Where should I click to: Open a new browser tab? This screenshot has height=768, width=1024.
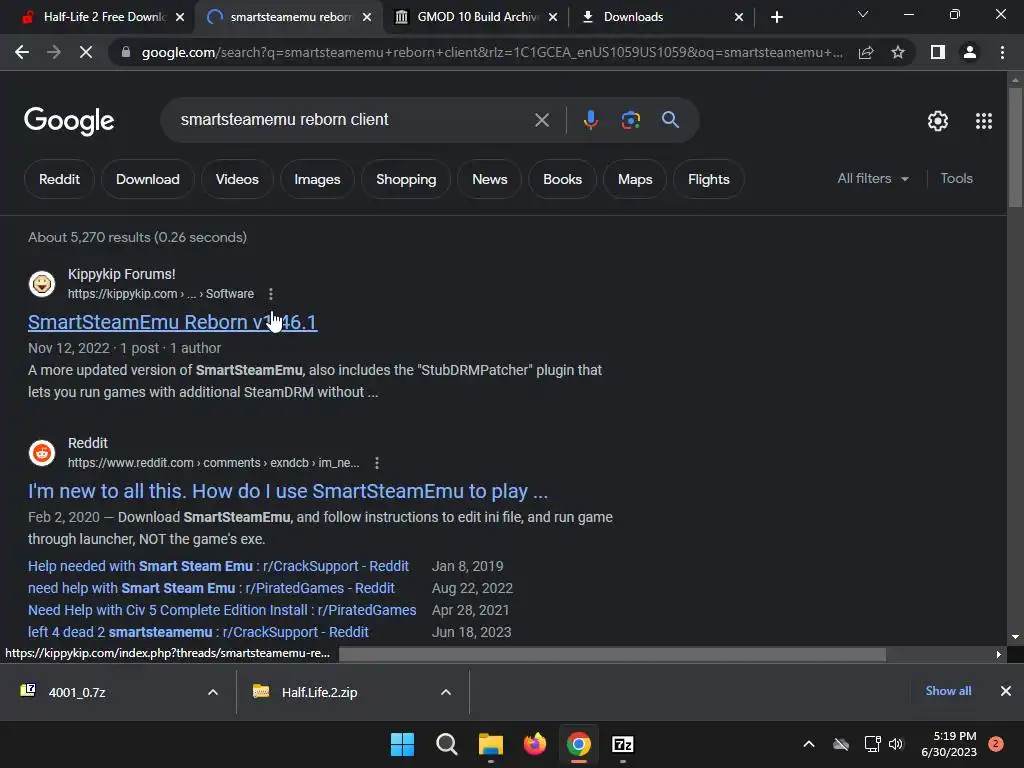[776, 17]
